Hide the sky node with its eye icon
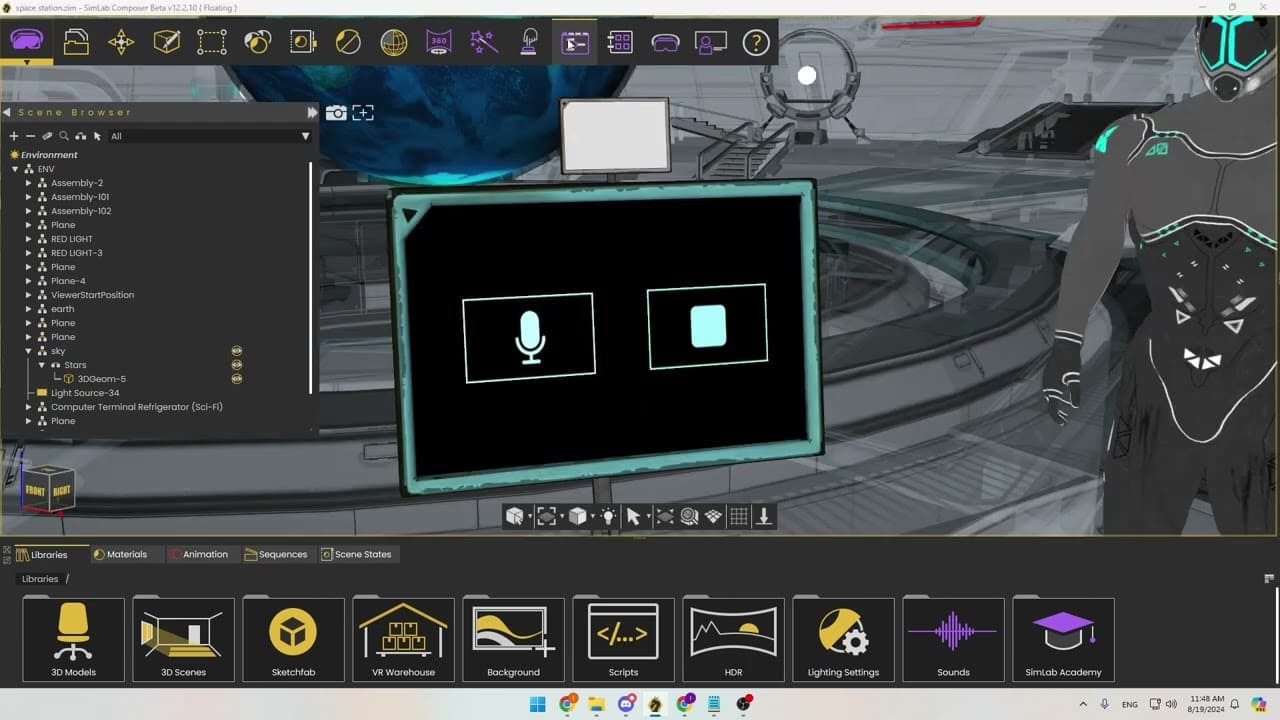 236,350
